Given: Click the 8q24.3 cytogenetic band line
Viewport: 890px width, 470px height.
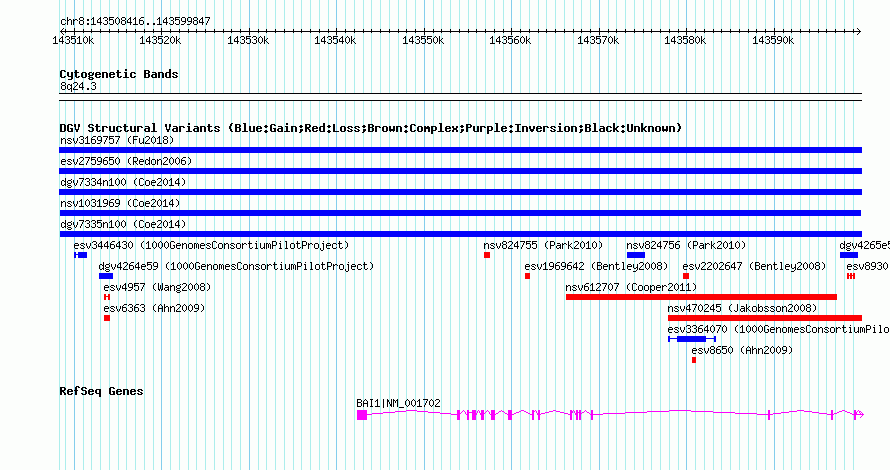Looking at the screenshot, I should pyautogui.click(x=460, y=97).
